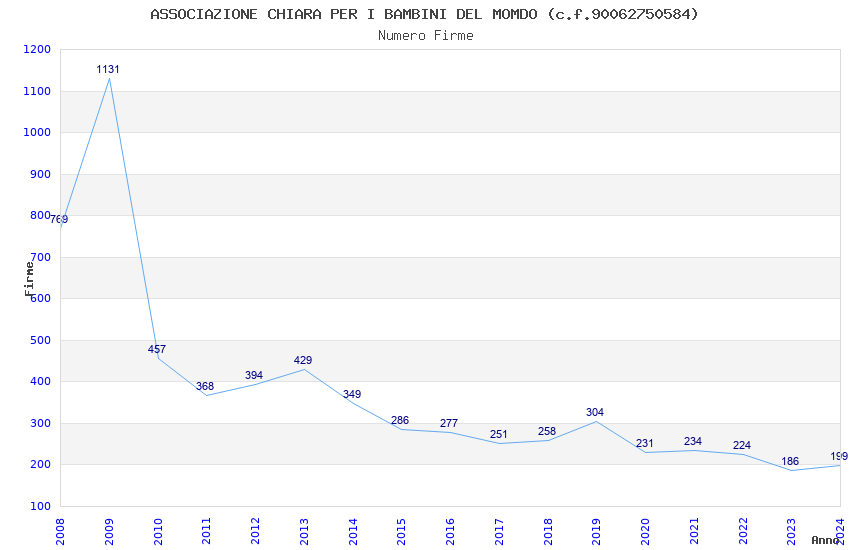Click the subtitle Numero Firme
The image size is (850, 550).
[x=426, y=36]
